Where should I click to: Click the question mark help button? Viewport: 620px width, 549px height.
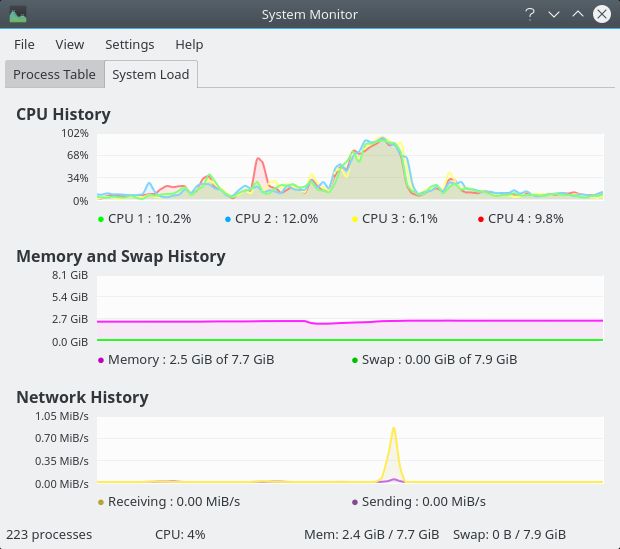point(530,15)
